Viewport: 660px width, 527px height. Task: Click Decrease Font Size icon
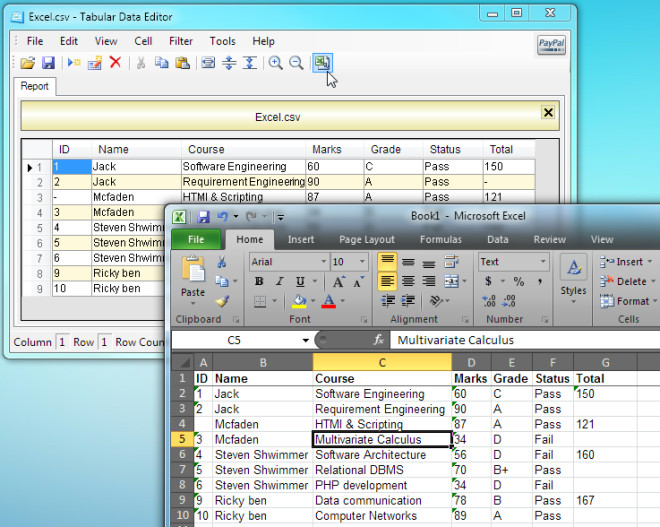coord(359,281)
